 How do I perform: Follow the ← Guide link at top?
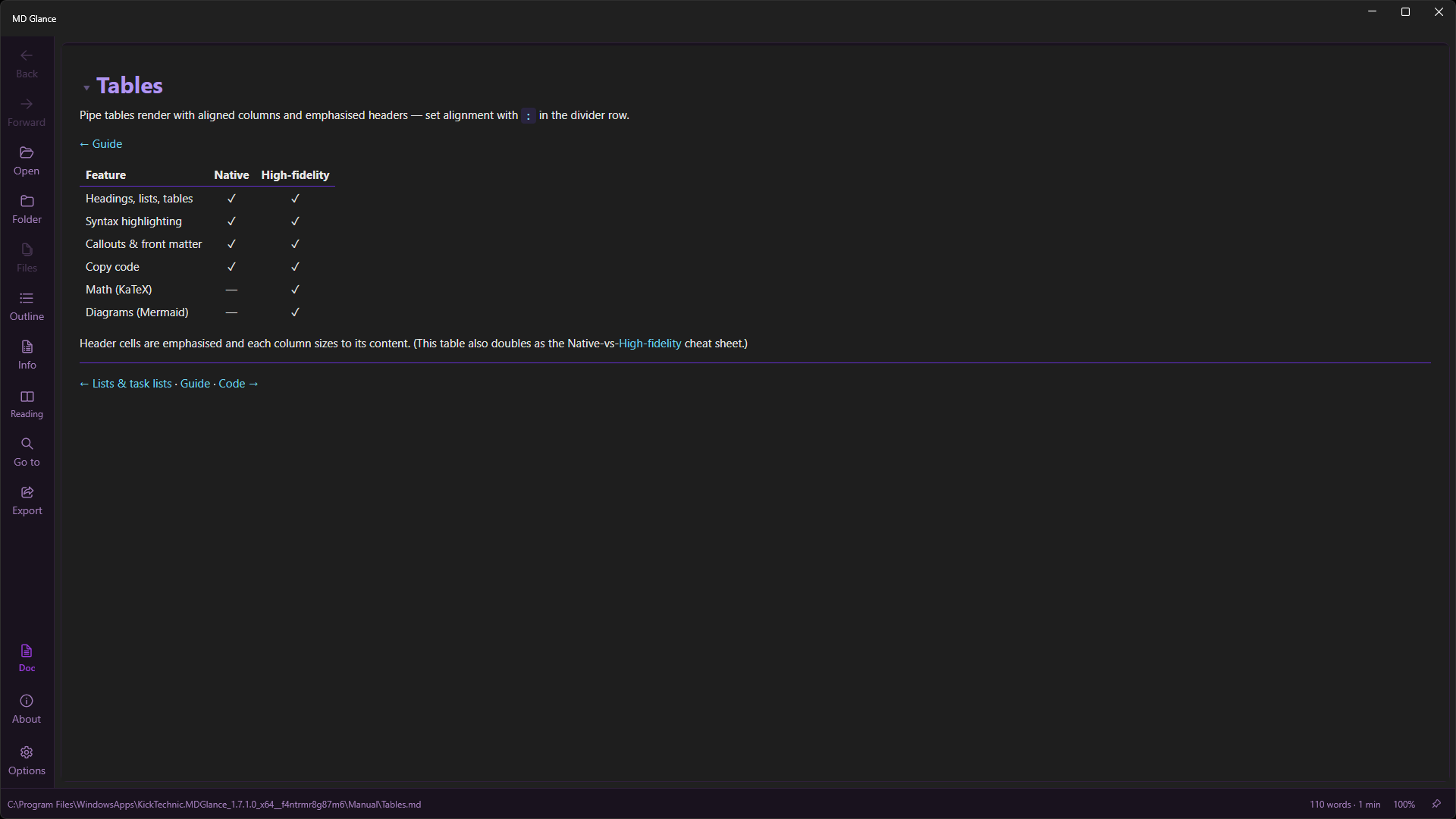pos(101,144)
